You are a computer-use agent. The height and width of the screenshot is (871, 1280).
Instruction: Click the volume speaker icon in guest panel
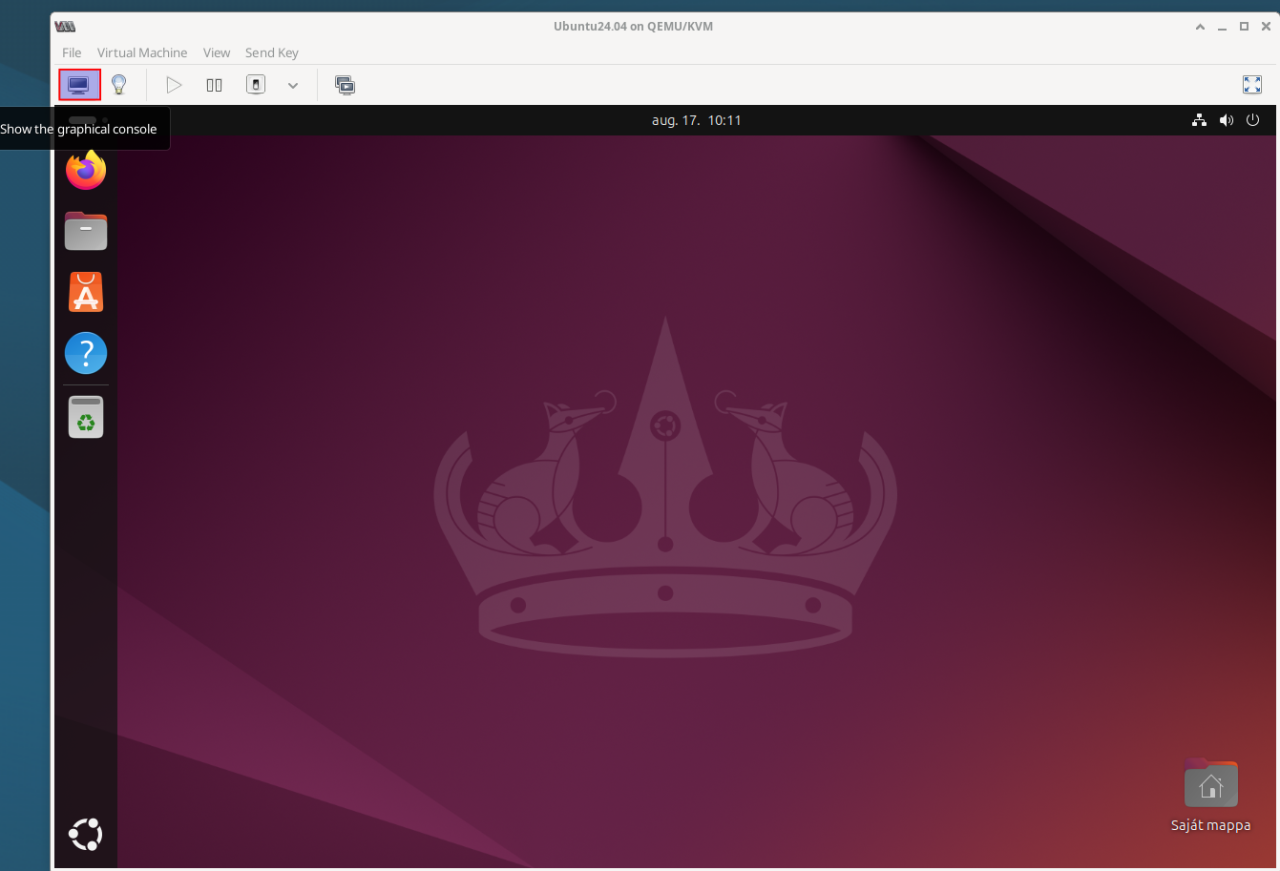(1226, 120)
